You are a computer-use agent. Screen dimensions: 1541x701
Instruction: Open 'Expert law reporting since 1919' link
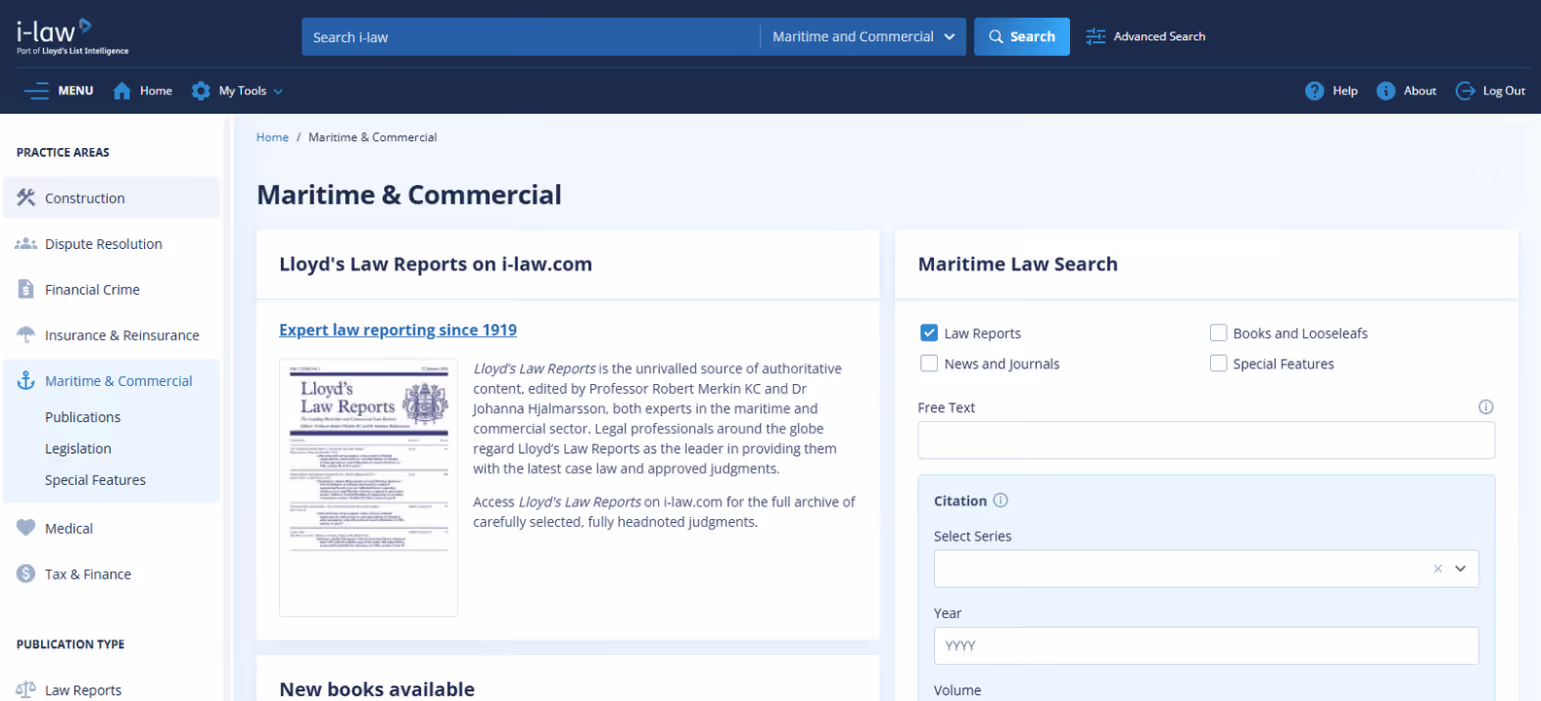click(x=398, y=330)
